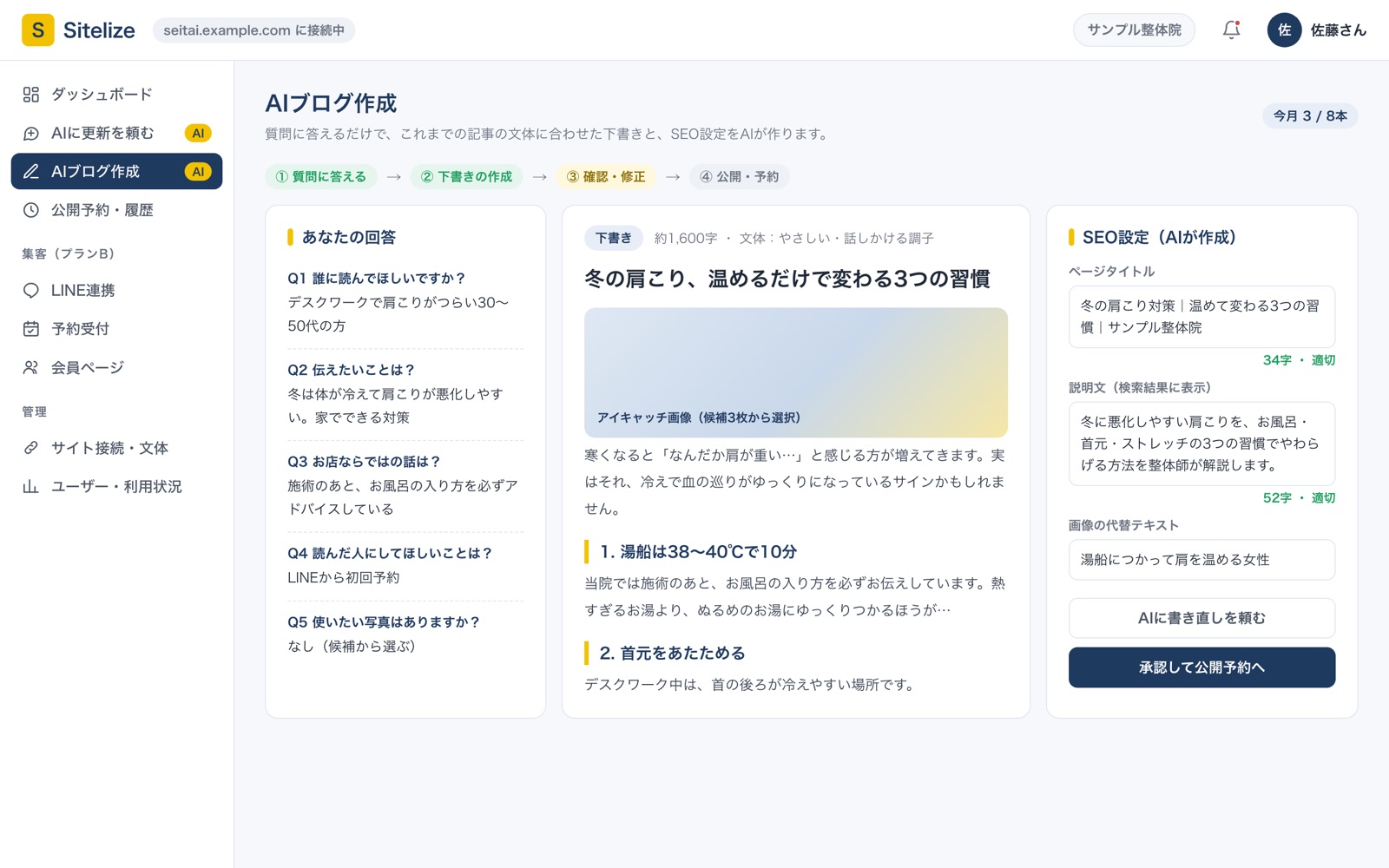Viewport: 1389px width, 868px height.
Task: Click the 佐藤さん user name
Action: point(1338,30)
